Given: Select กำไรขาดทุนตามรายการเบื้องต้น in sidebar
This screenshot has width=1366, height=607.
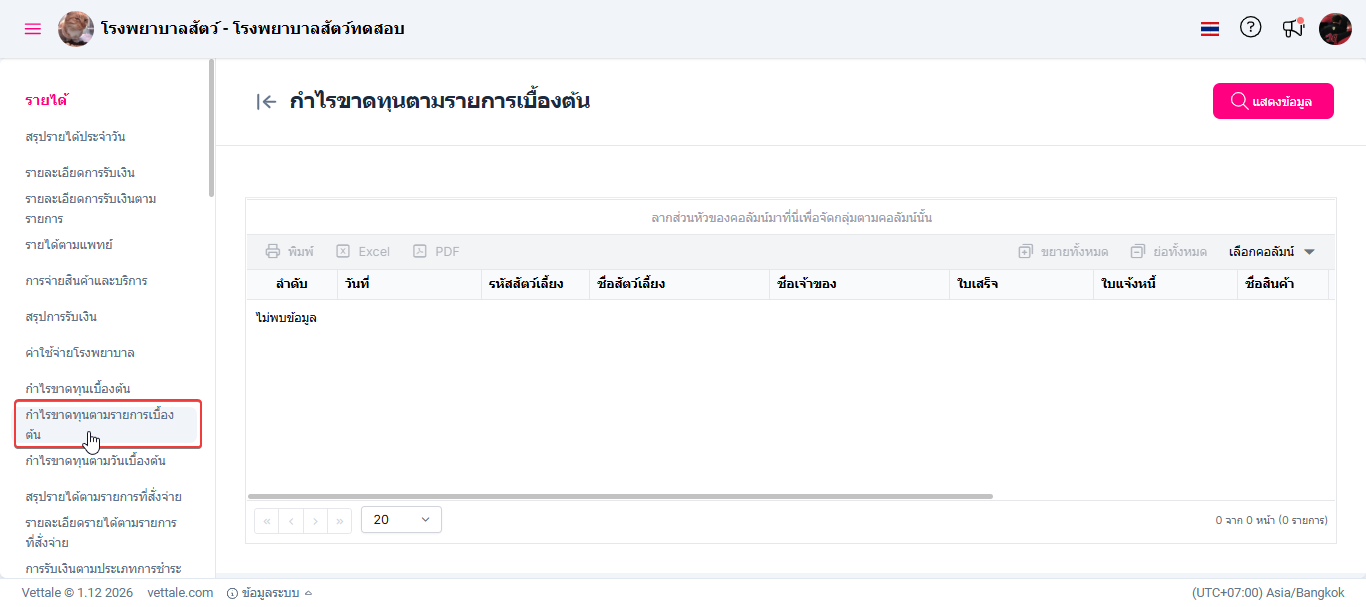Looking at the screenshot, I should [x=108, y=424].
